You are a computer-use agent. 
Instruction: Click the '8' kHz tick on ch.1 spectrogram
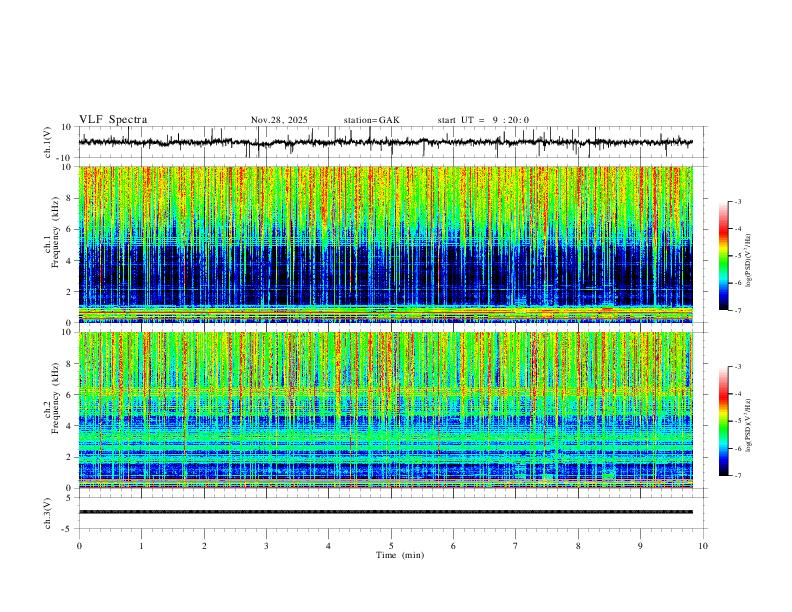pyautogui.click(x=71, y=198)
